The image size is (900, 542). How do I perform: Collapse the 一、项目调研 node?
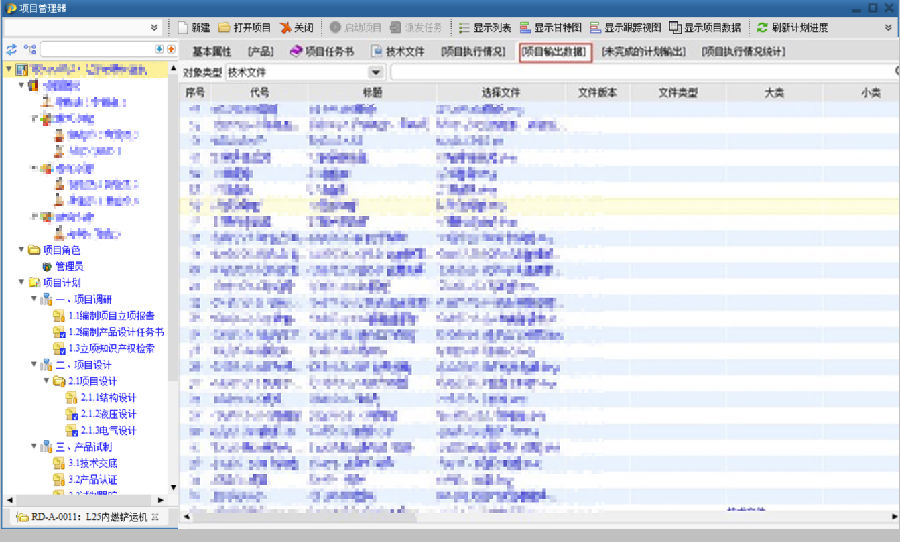coord(34,299)
